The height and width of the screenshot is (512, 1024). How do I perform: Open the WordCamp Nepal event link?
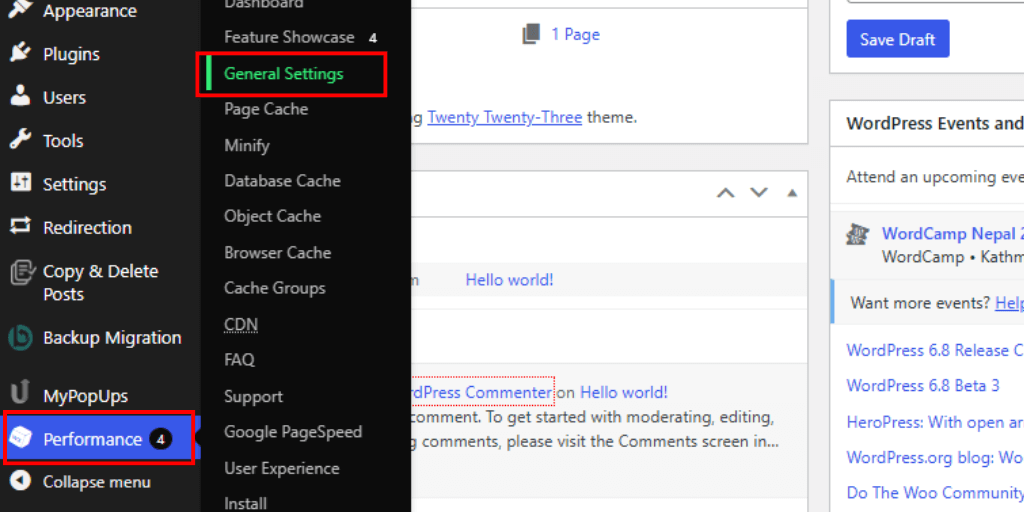click(953, 234)
